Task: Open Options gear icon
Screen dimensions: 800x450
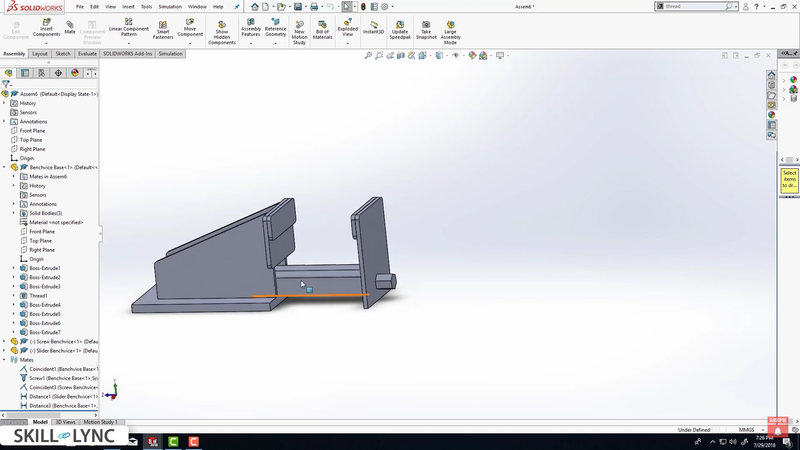Action: [385, 7]
